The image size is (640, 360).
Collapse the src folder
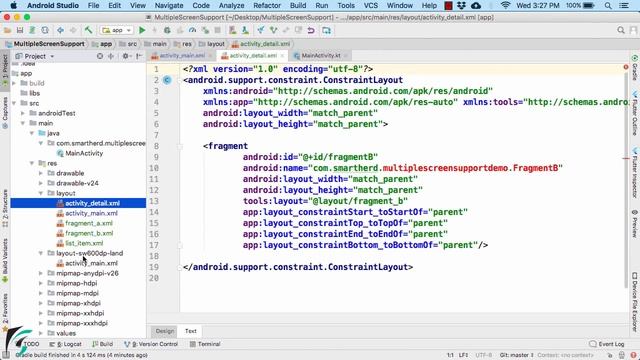click(x=15, y=103)
